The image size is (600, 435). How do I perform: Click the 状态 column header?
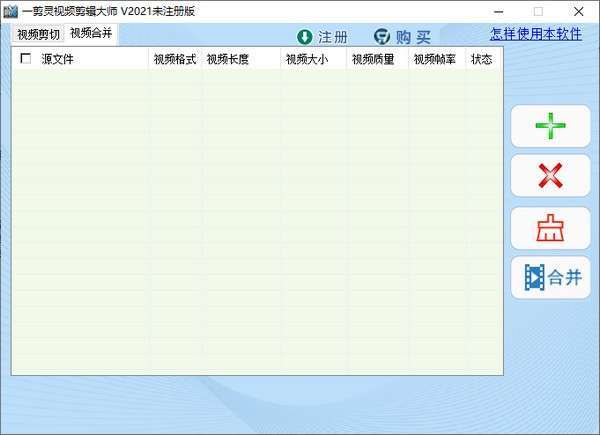(481, 59)
